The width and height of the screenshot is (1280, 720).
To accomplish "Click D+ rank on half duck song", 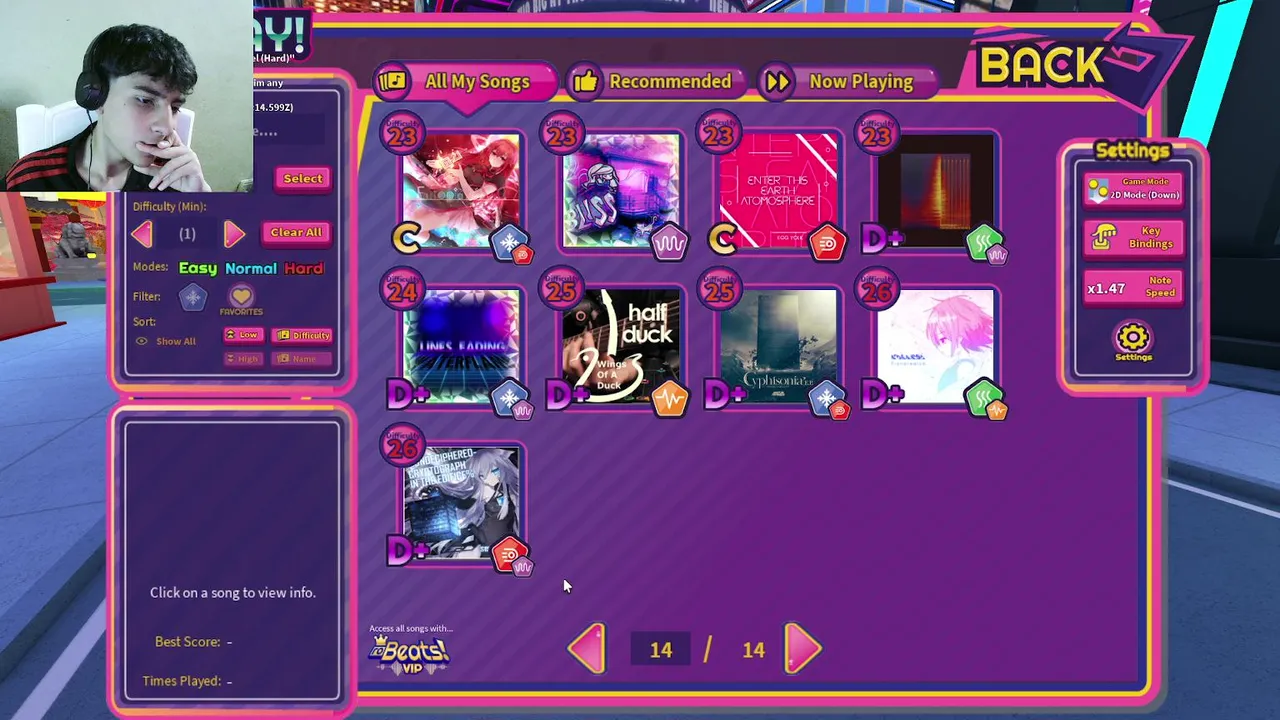I will [567, 395].
